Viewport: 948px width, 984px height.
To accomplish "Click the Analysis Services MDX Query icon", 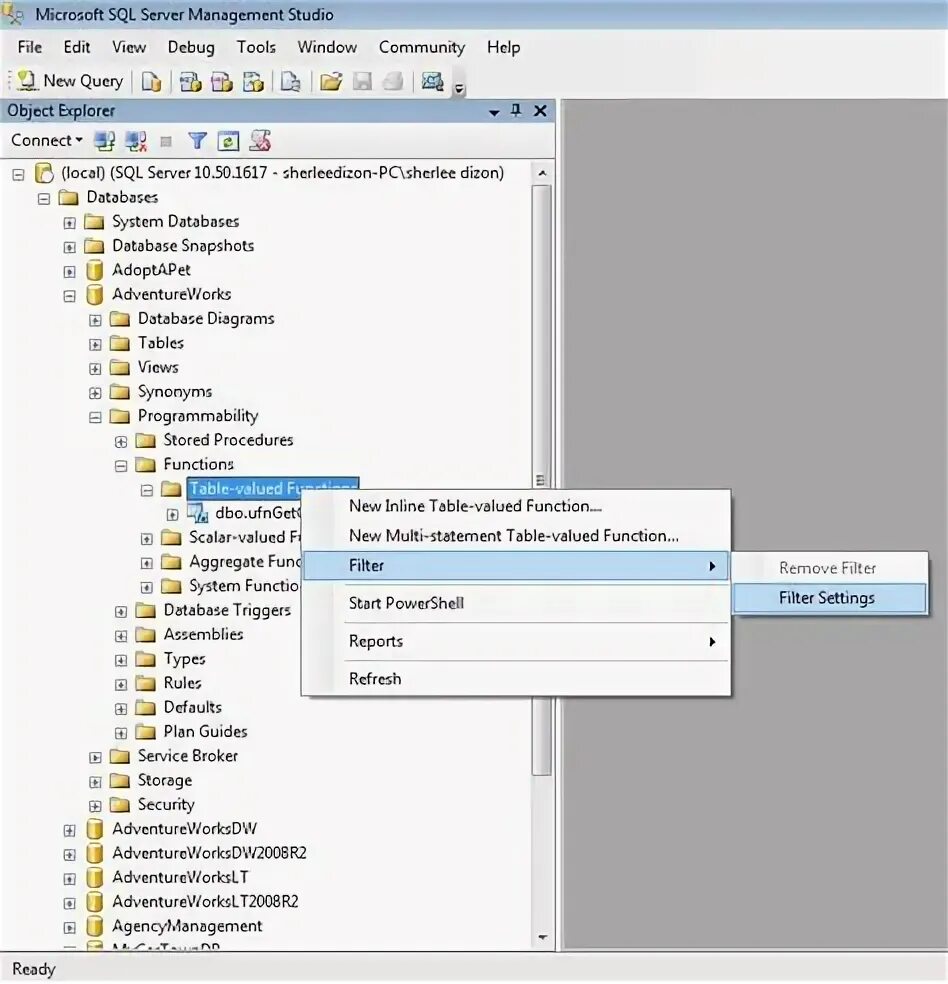I will click(190, 82).
